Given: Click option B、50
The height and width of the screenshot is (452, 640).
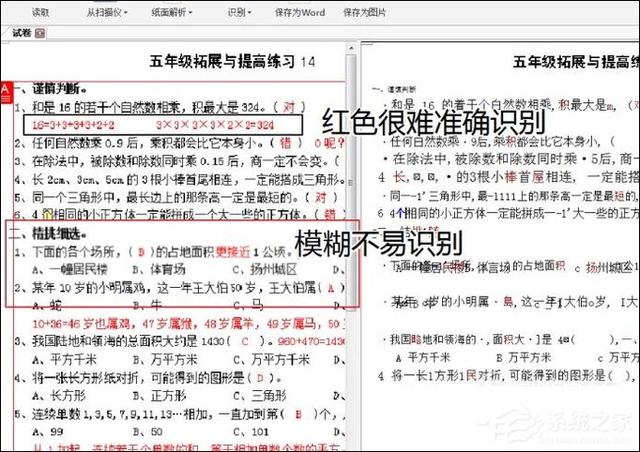Looking at the screenshot, I should click(x=148, y=432).
